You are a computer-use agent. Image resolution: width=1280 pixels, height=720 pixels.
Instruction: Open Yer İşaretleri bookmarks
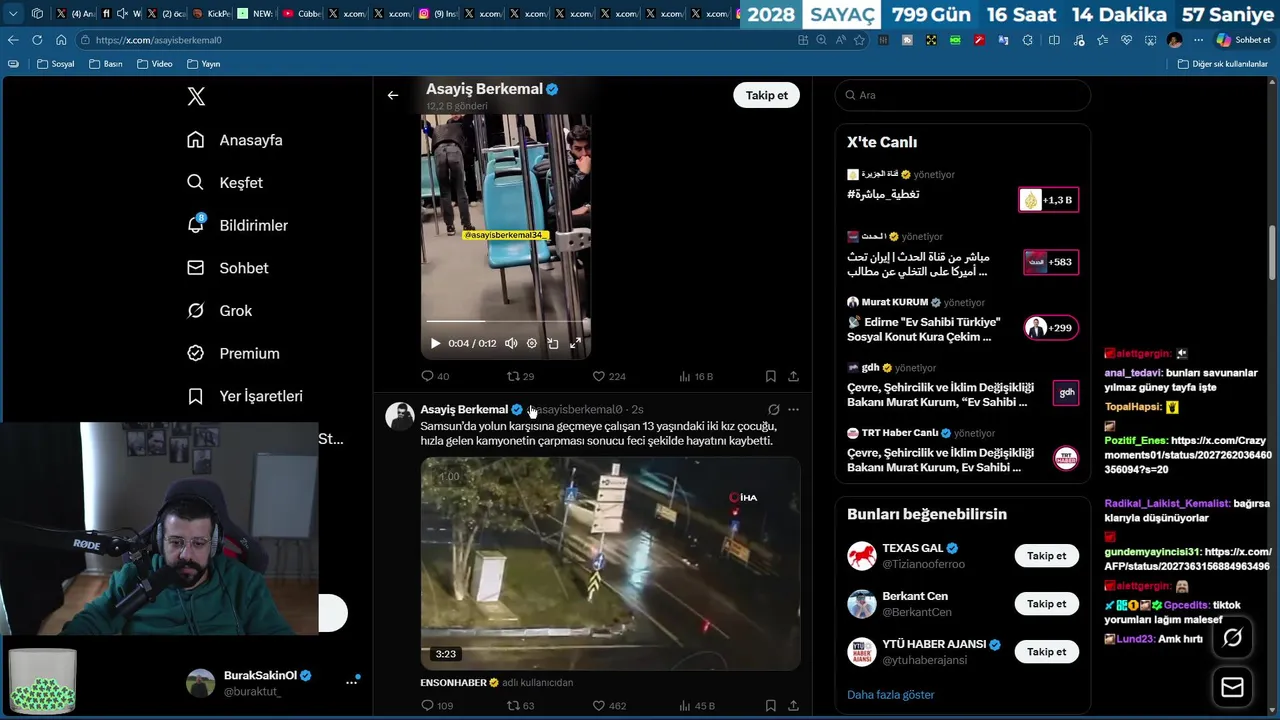(x=245, y=396)
